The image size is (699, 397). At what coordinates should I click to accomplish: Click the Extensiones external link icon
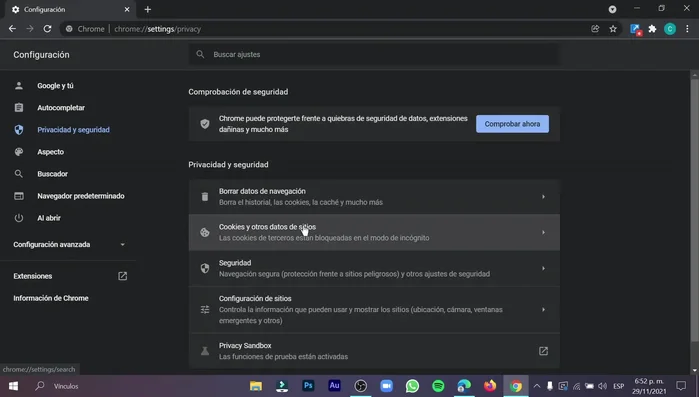click(123, 276)
